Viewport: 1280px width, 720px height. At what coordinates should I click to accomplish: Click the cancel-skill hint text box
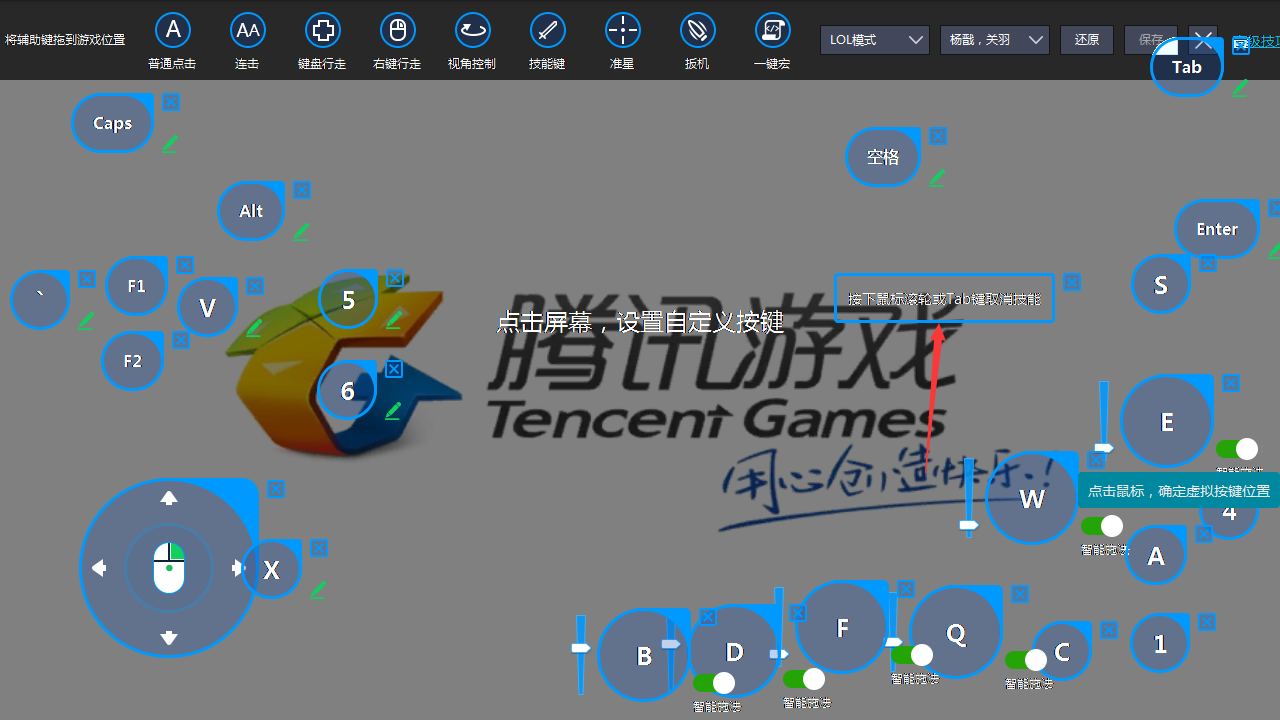tap(944, 298)
